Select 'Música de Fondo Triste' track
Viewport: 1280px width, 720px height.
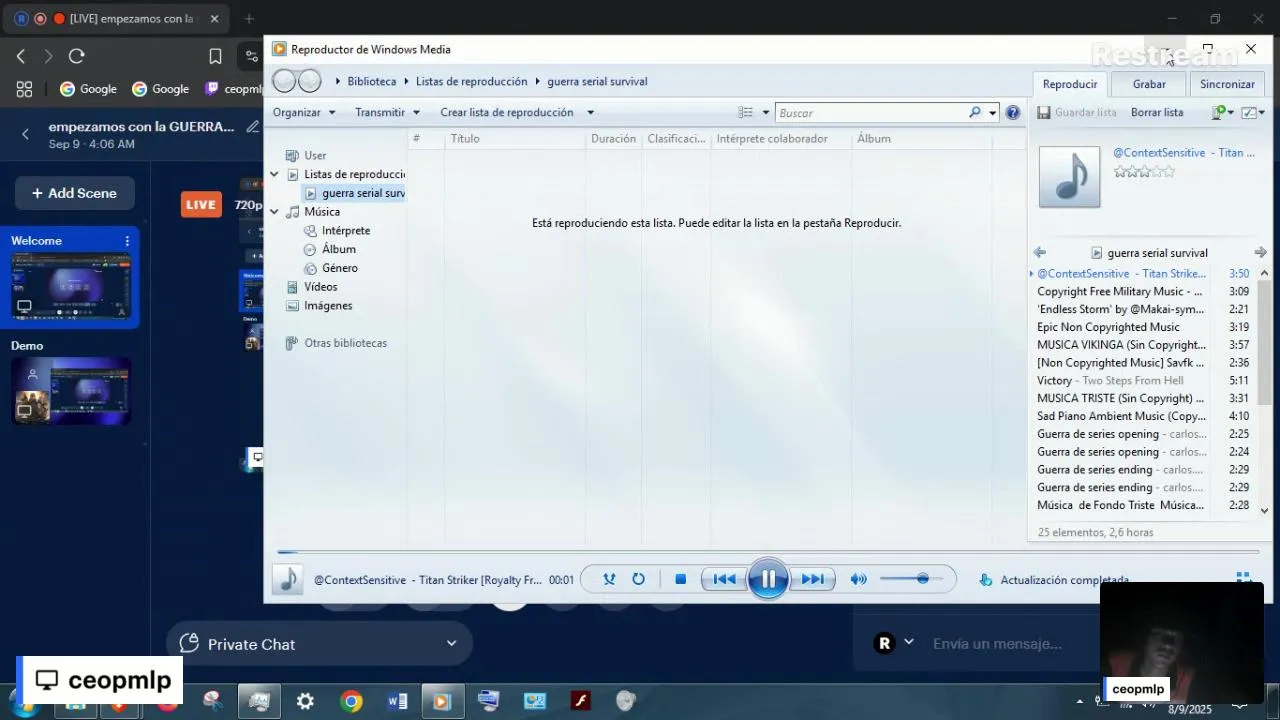tap(1142, 505)
